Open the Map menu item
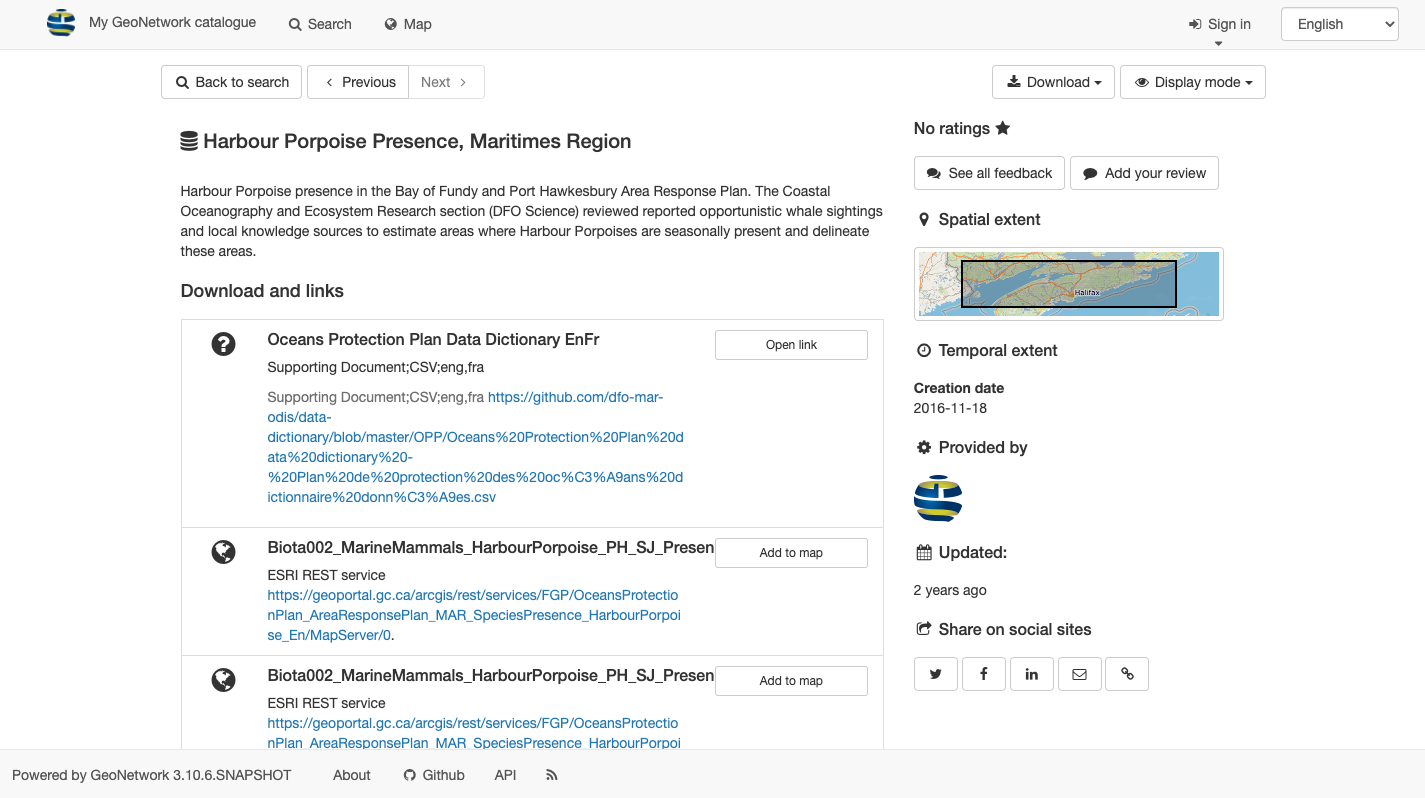 (x=408, y=24)
